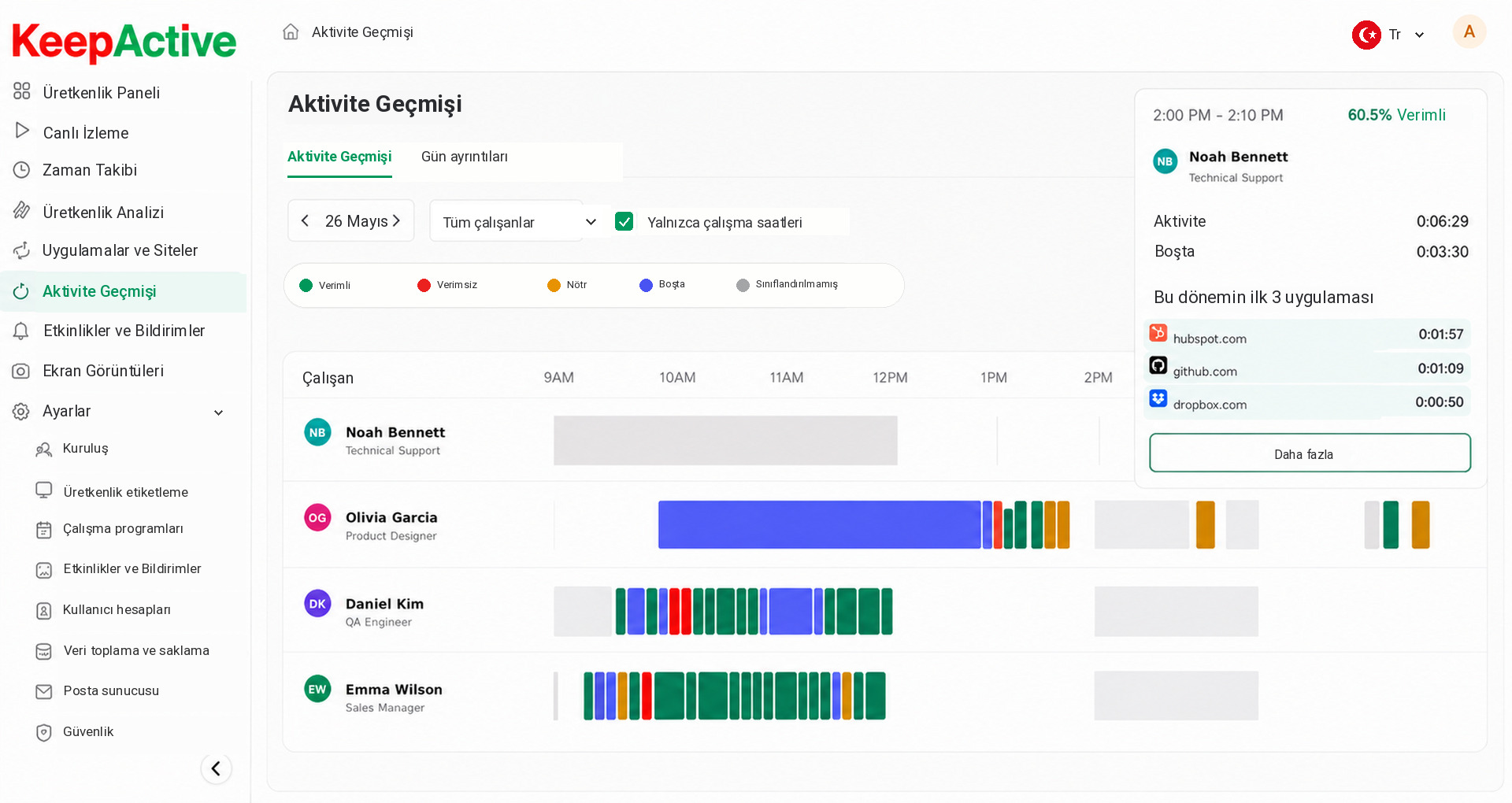The width and height of the screenshot is (1512, 803).
Task: Click Emma Wilson's EW avatar
Action: coord(317,689)
